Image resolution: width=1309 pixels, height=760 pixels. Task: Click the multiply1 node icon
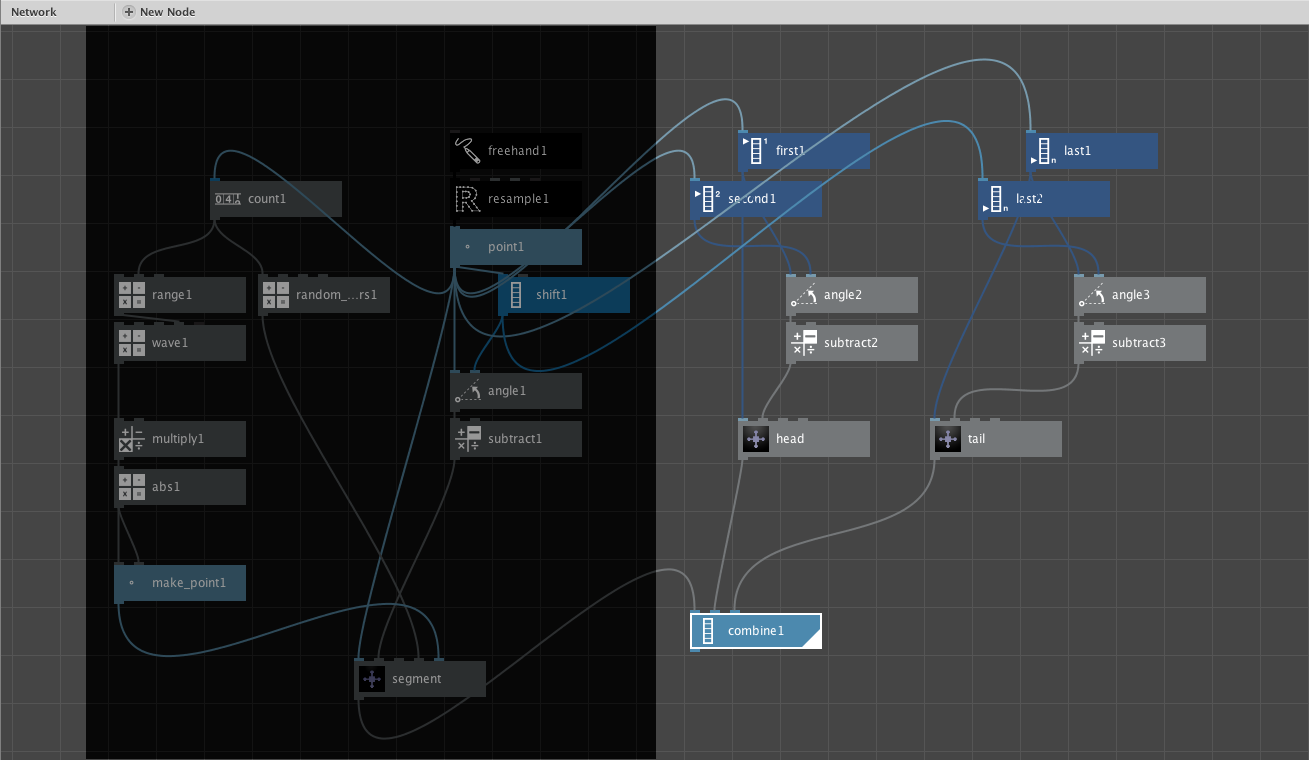coord(132,439)
